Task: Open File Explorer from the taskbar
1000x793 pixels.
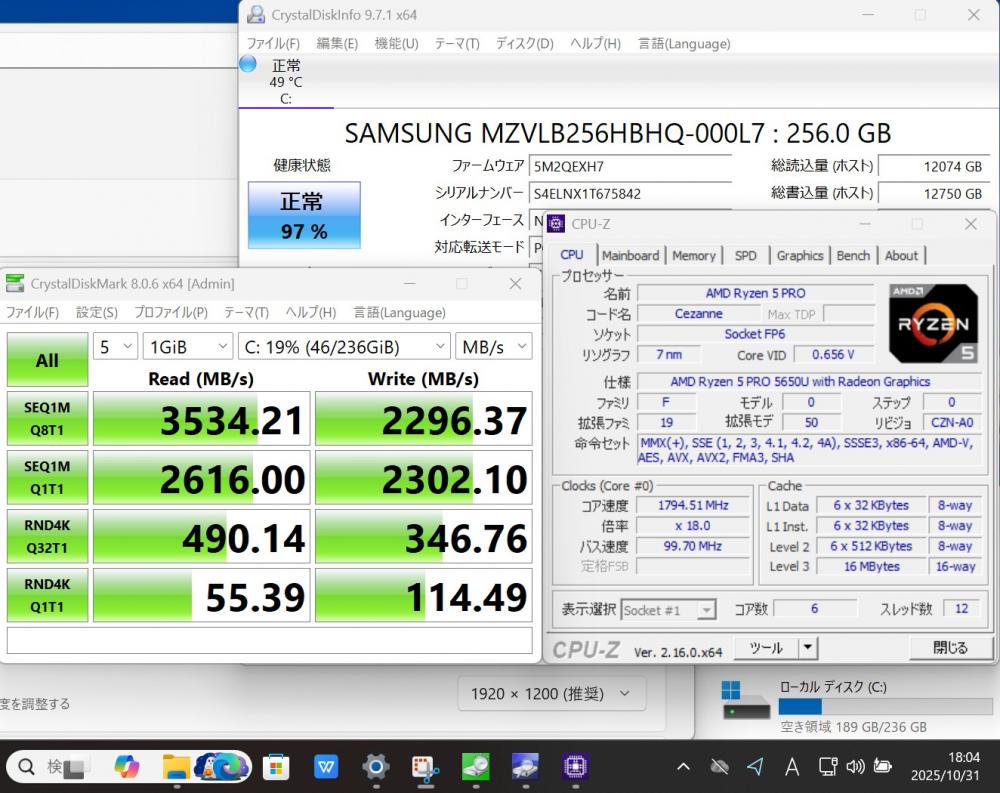Action: pyautogui.click(x=177, y=767)
